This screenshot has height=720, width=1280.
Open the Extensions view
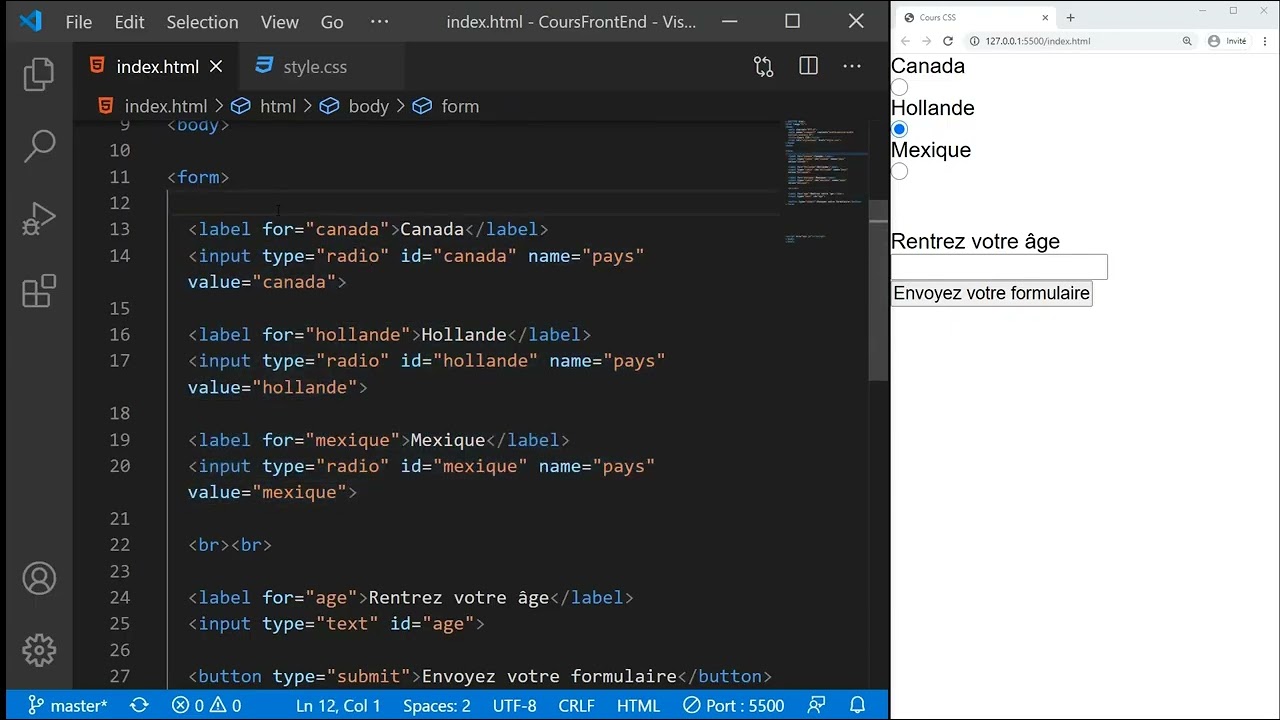click(39, 291)
